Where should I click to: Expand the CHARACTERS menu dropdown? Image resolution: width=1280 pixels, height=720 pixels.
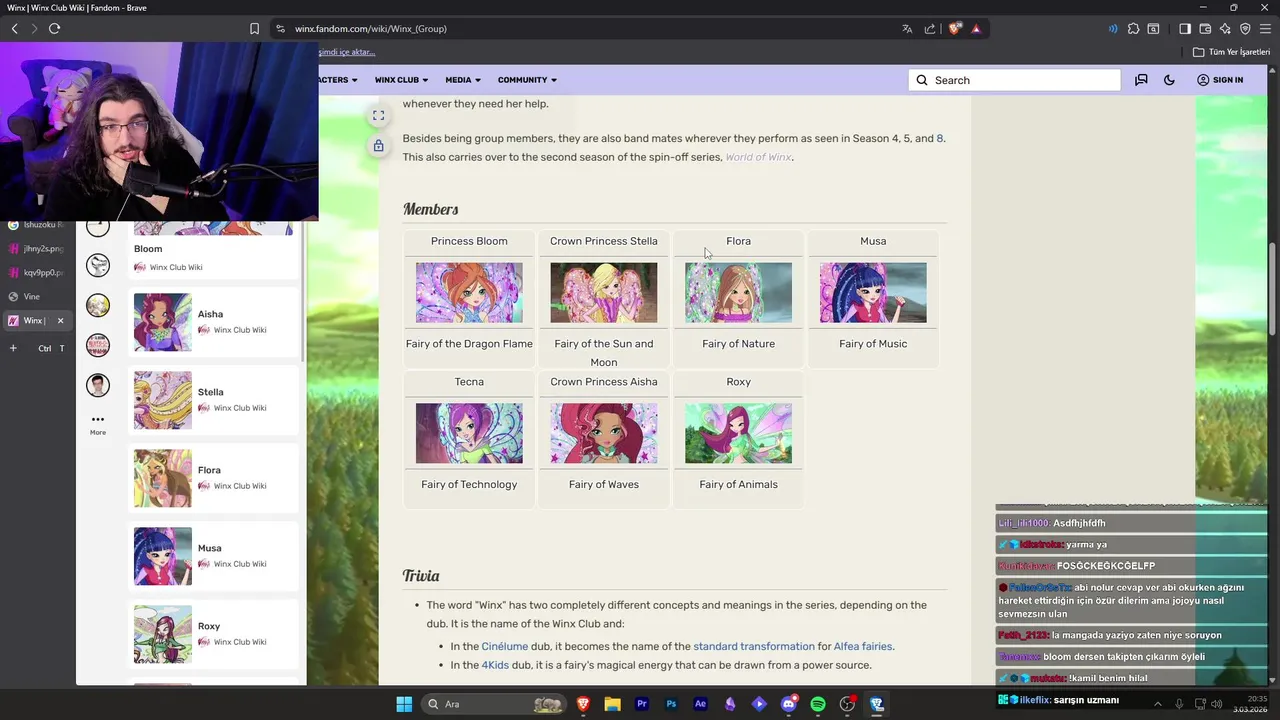click(338, 80)
